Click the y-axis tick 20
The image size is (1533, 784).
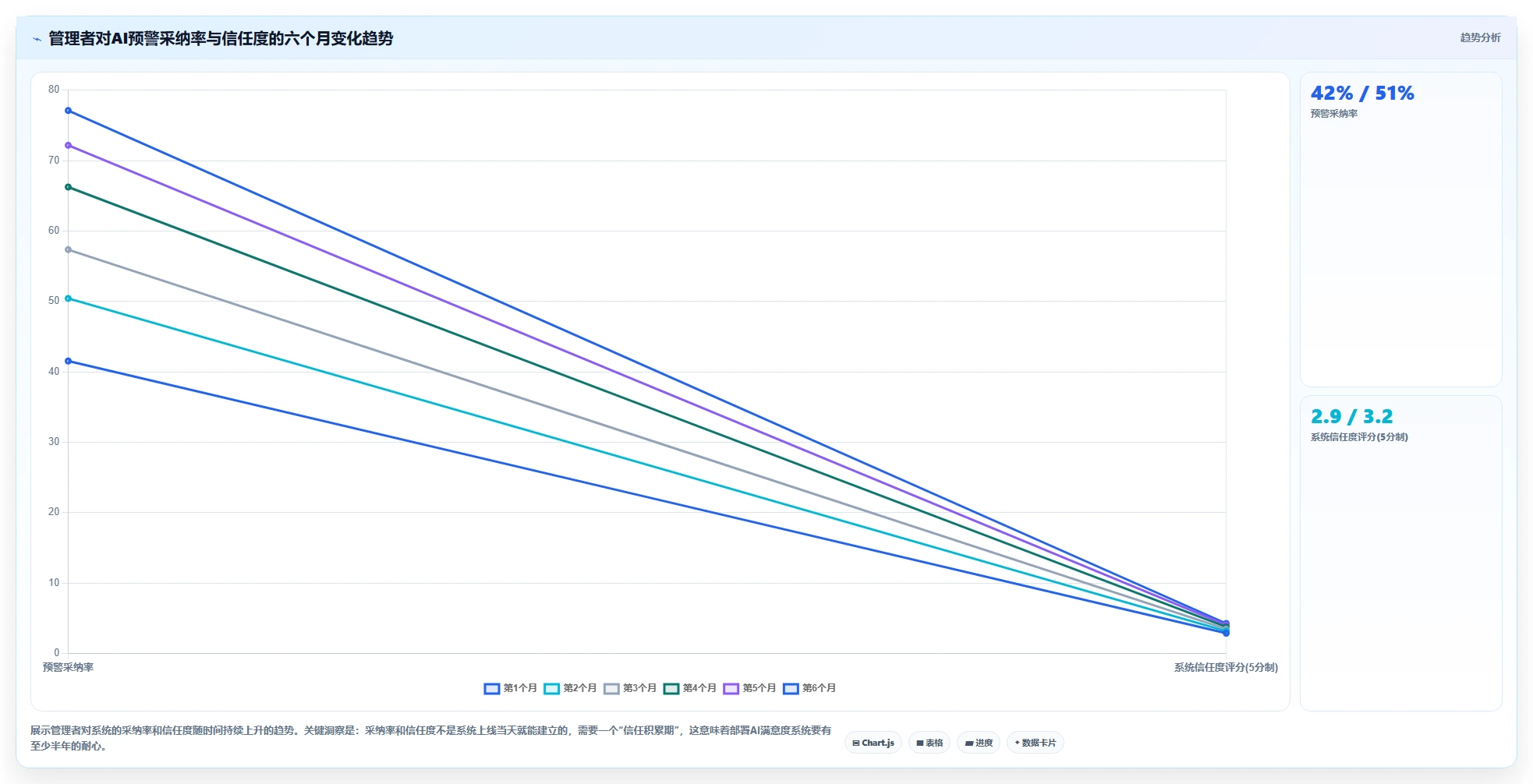[x=54, y=512]
